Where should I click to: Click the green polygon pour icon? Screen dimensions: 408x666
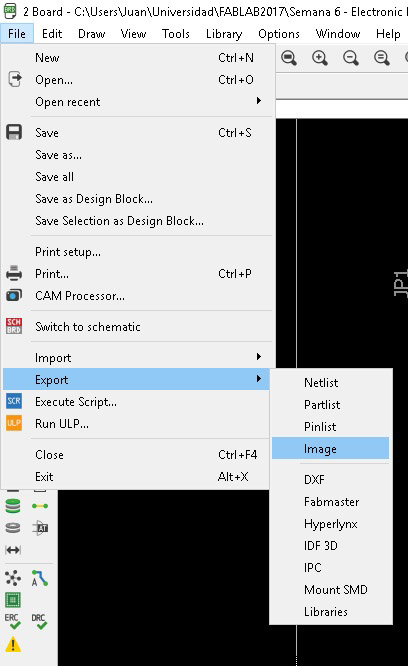point(13,600)
